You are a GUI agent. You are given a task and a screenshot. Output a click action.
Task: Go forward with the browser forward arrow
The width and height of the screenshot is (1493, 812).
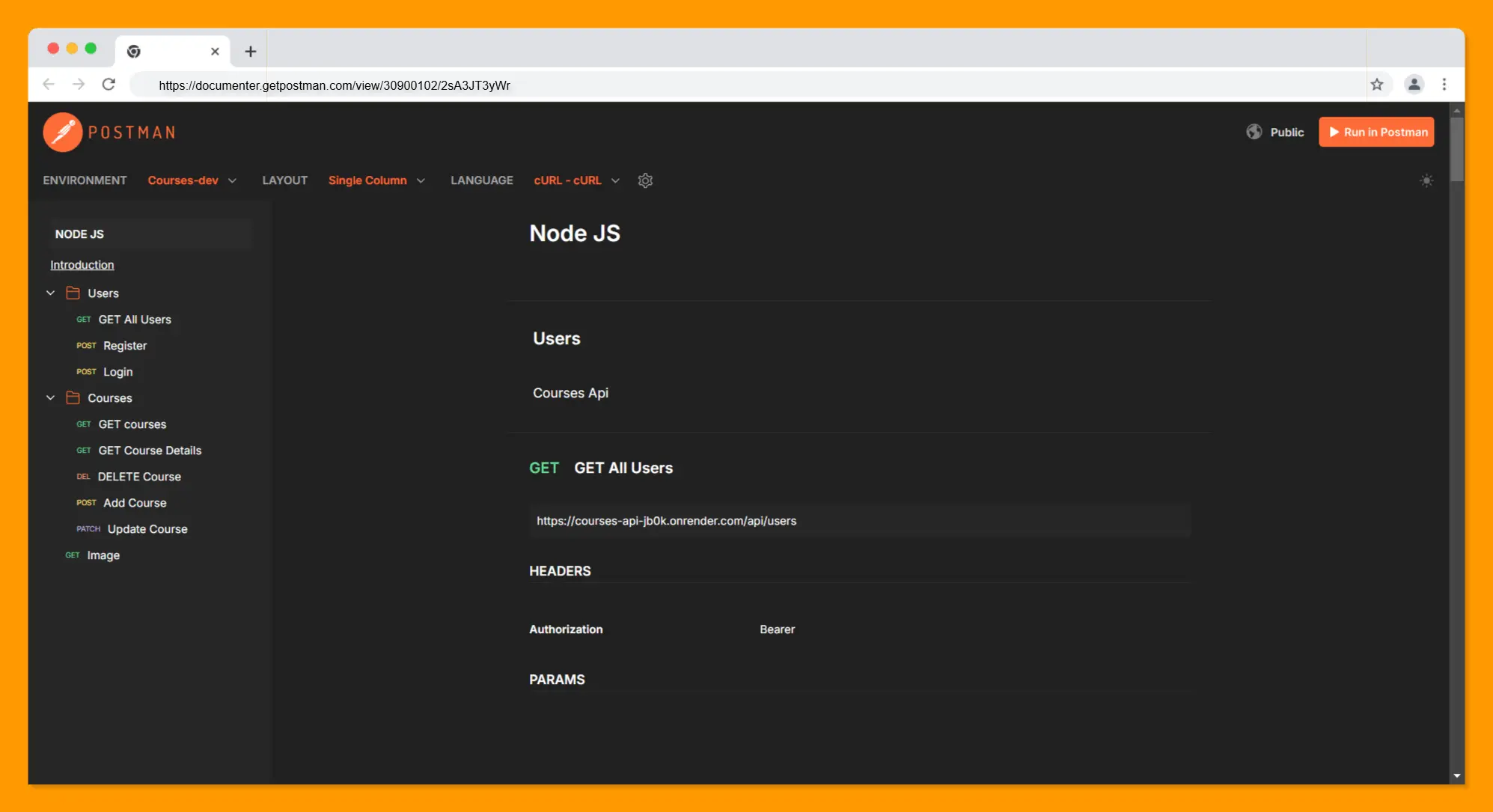pos(79,84)
